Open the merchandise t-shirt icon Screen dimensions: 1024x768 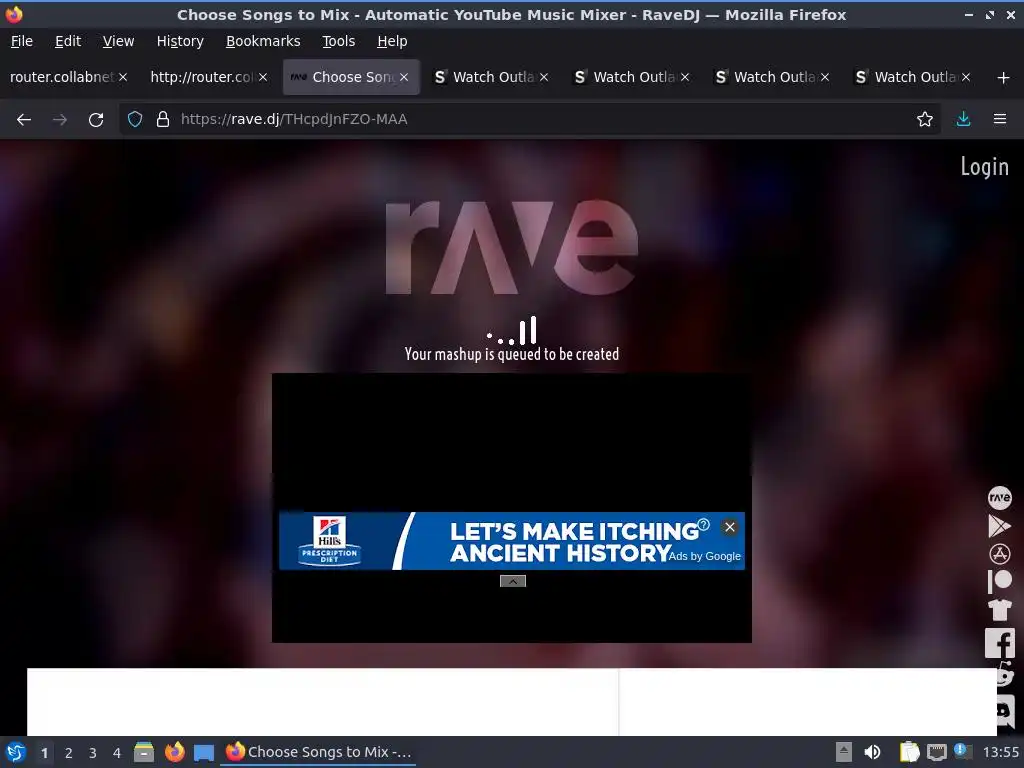999,610
